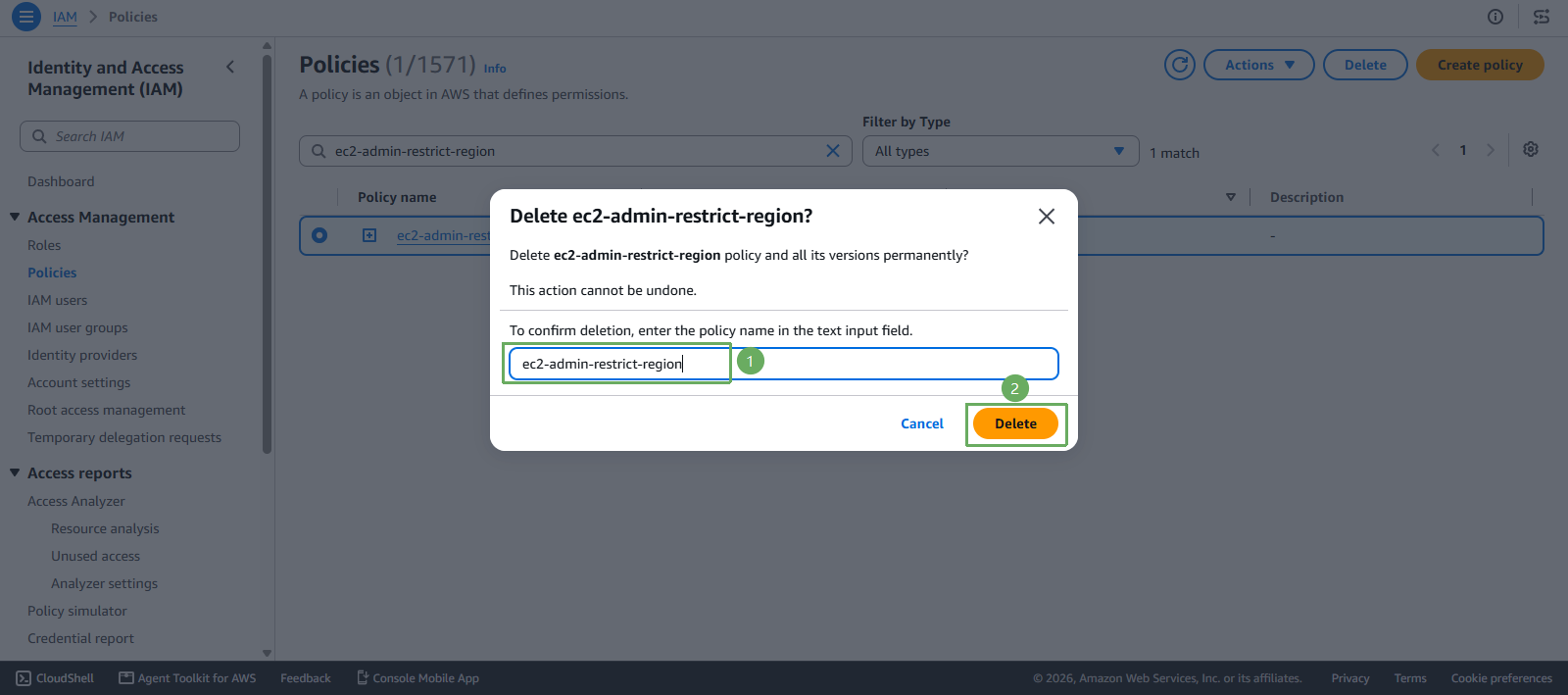The height and width of the screenshot is (695, 1568).
Task: Focus the Search IAM field
Action: point(129,136)
